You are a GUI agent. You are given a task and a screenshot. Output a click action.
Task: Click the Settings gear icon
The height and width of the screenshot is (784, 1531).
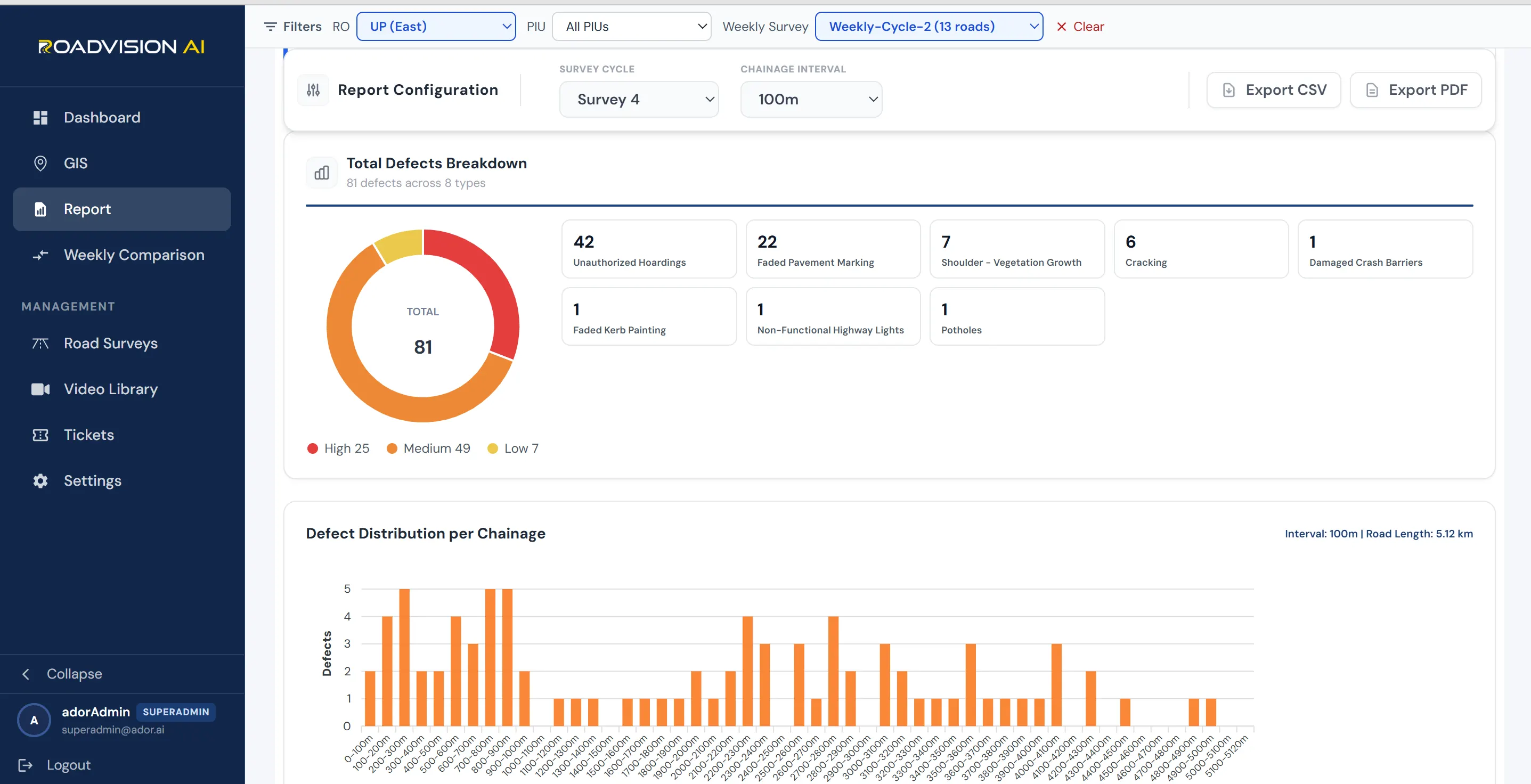pos(40,481)
